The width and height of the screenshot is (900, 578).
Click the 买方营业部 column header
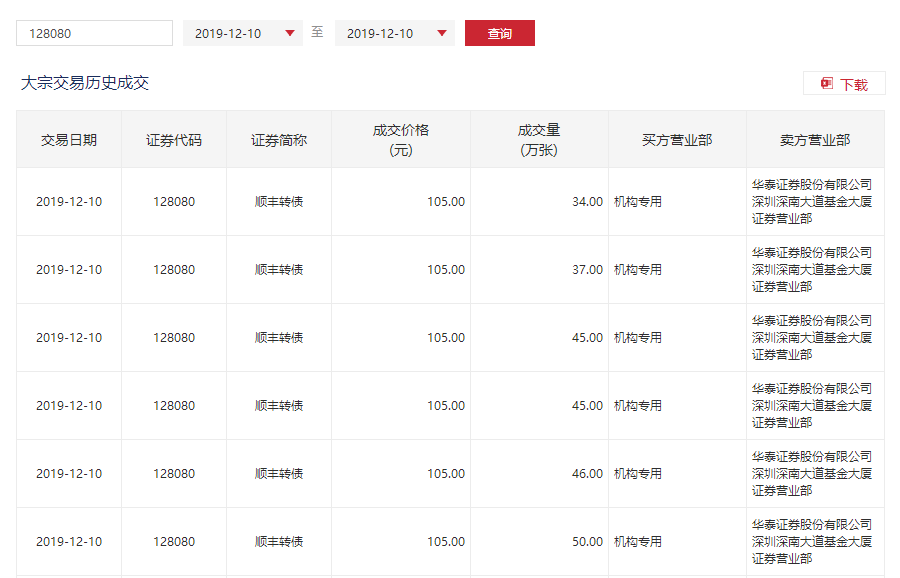click(x=677, y=140)
